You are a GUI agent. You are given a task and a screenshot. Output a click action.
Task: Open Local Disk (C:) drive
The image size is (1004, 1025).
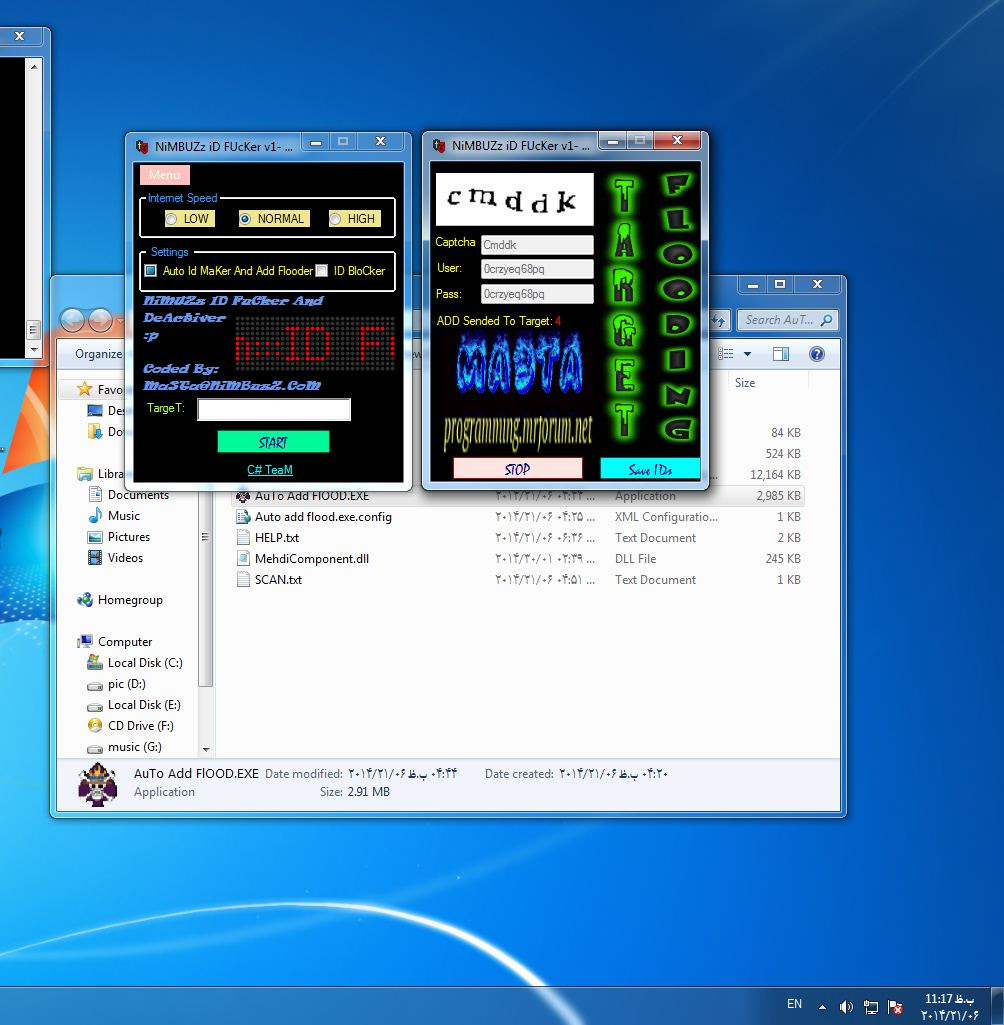coord(144,662)
